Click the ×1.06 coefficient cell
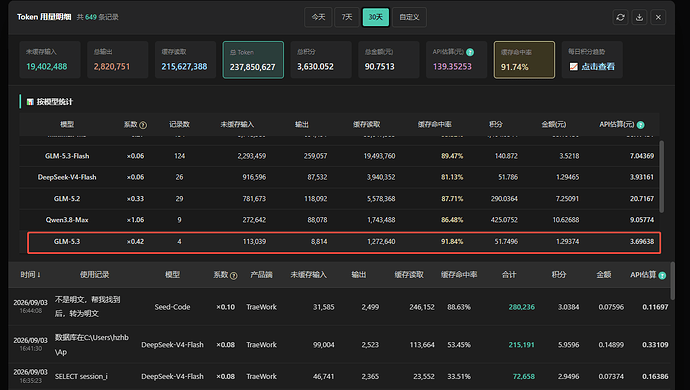Image resolution: width=690 pixels, height=390 pixels. (x=135, y=220)
